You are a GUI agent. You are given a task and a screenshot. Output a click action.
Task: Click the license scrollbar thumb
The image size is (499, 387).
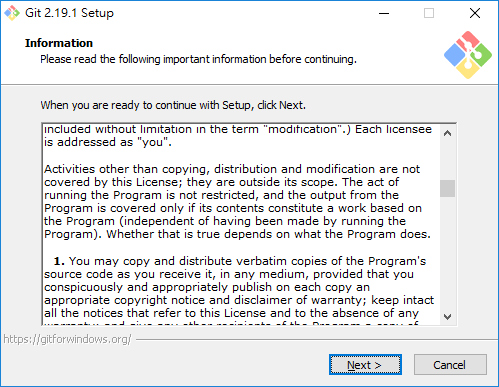tap(447, 189)
